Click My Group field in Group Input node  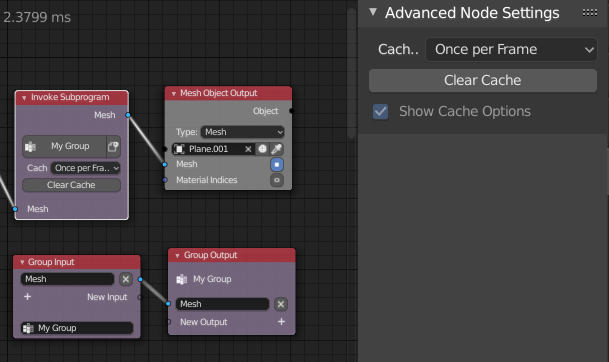pos(77,328)
